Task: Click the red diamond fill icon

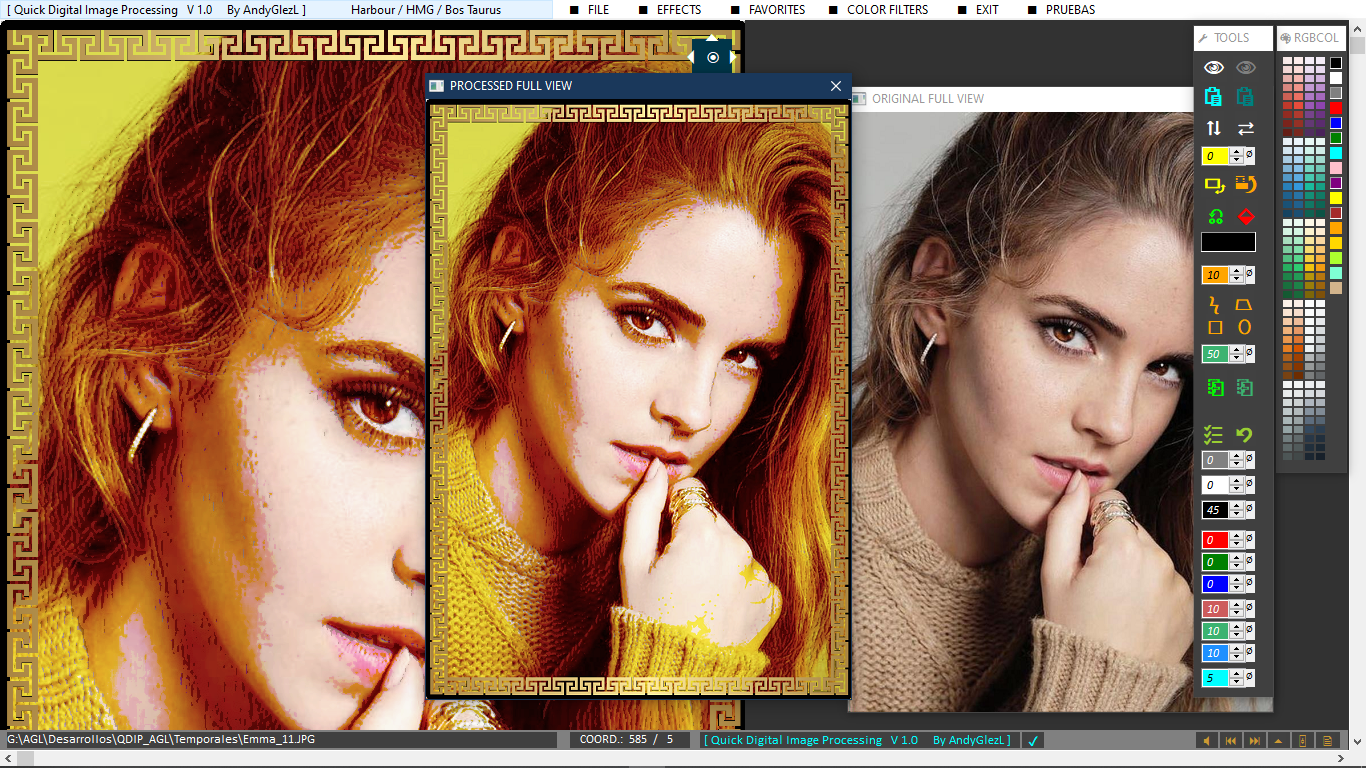Action: [x=1245, y=216]
